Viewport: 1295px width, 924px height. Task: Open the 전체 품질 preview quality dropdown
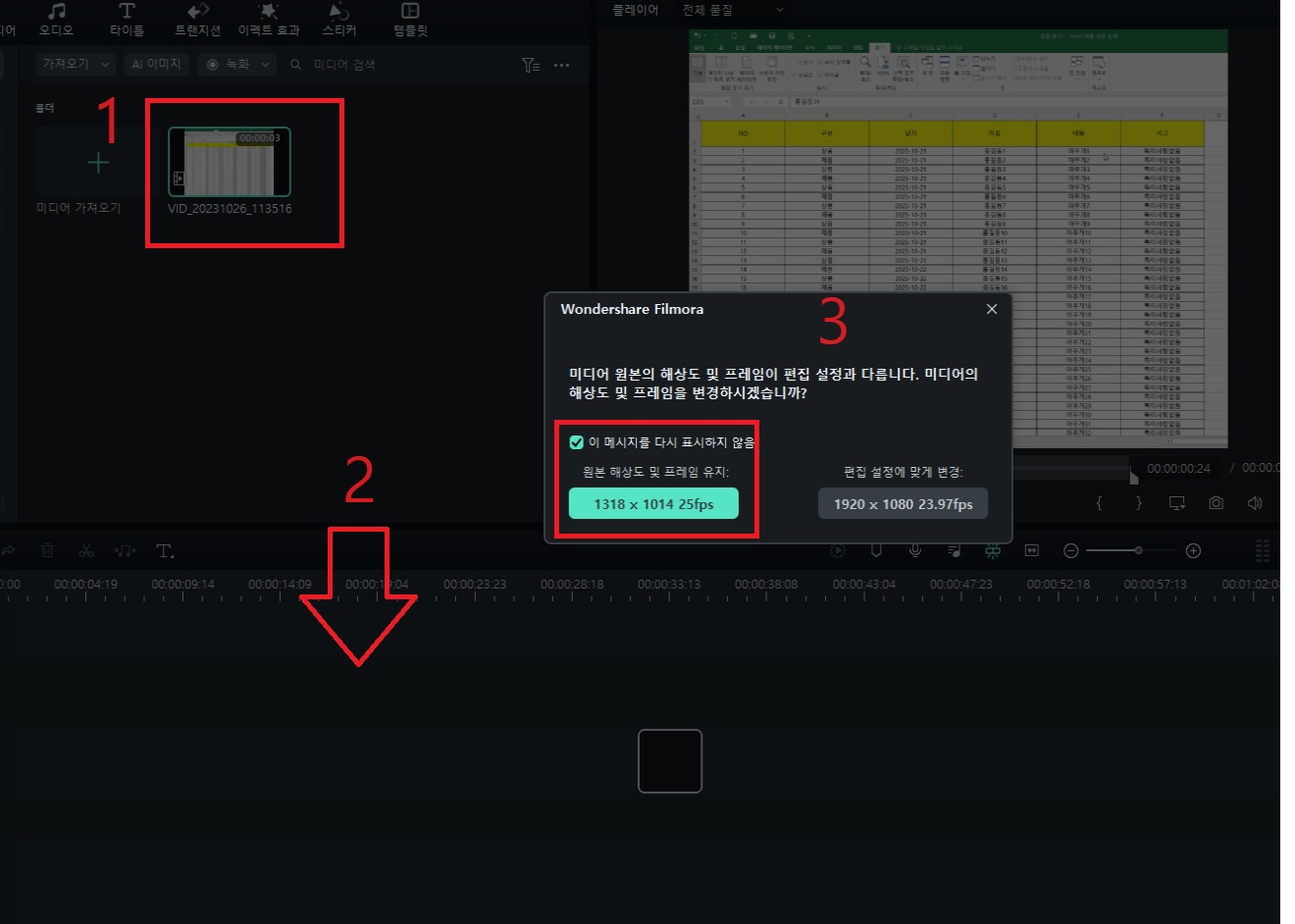(733, 10)
